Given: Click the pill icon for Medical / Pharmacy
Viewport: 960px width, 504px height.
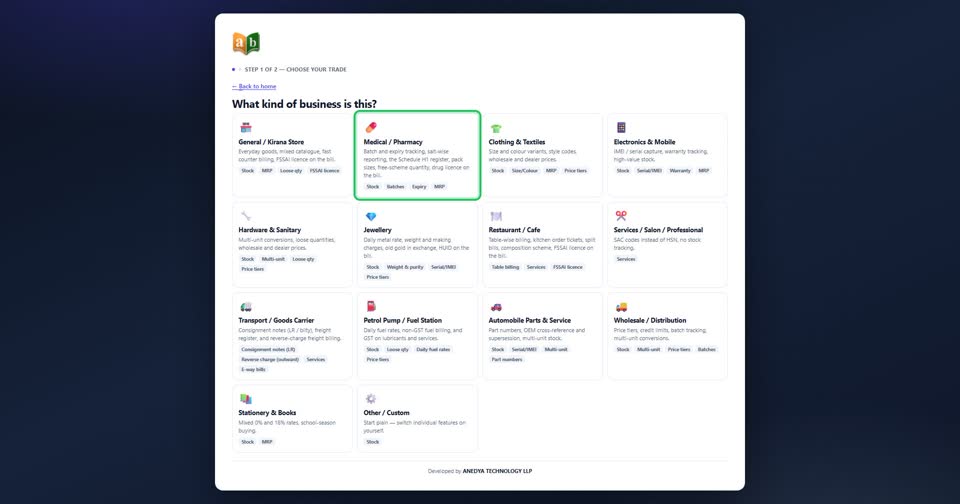Looking at the screenshot, I should 371,127.
